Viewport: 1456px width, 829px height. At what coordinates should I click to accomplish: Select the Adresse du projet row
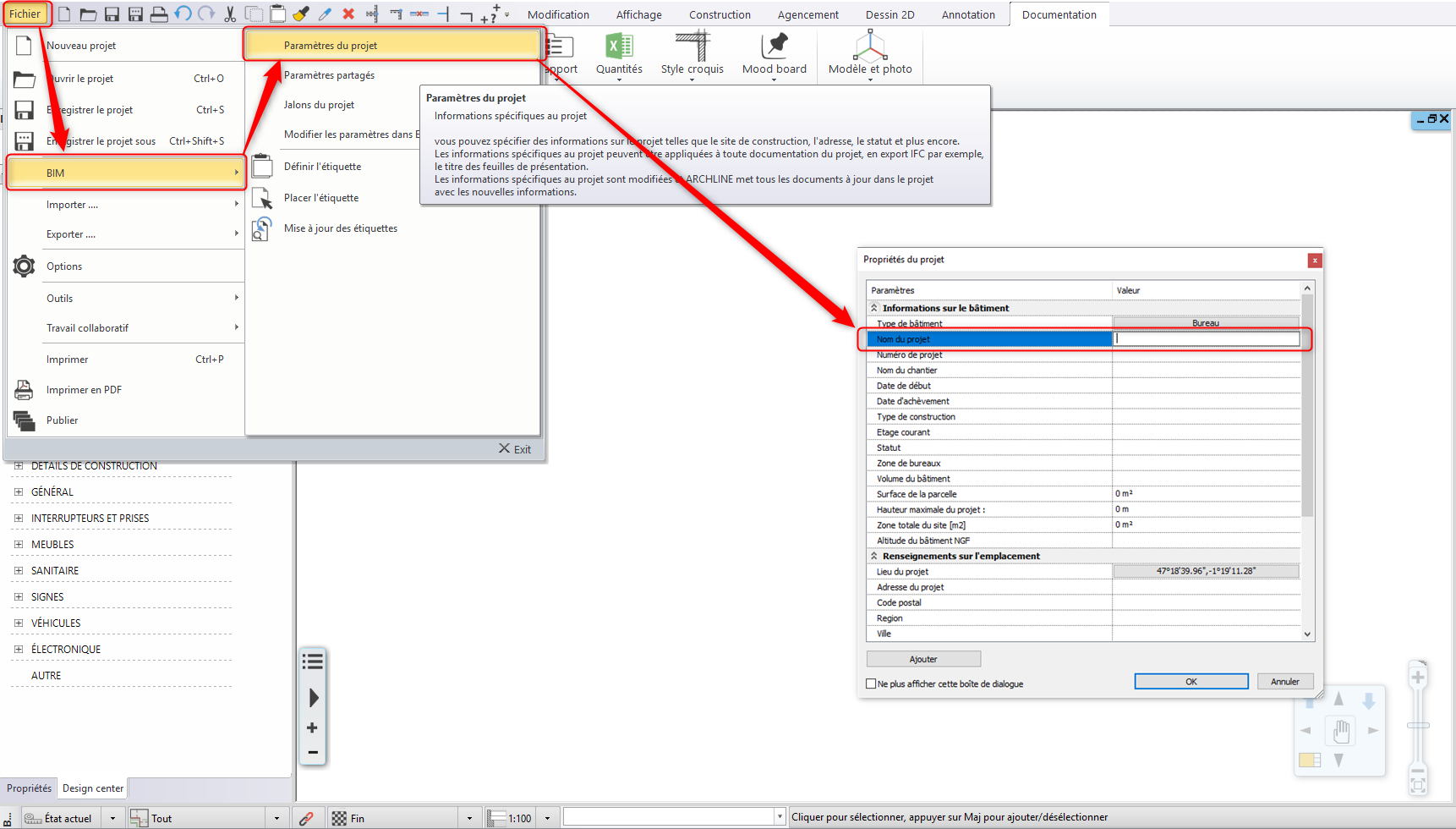pos(1083,587)
